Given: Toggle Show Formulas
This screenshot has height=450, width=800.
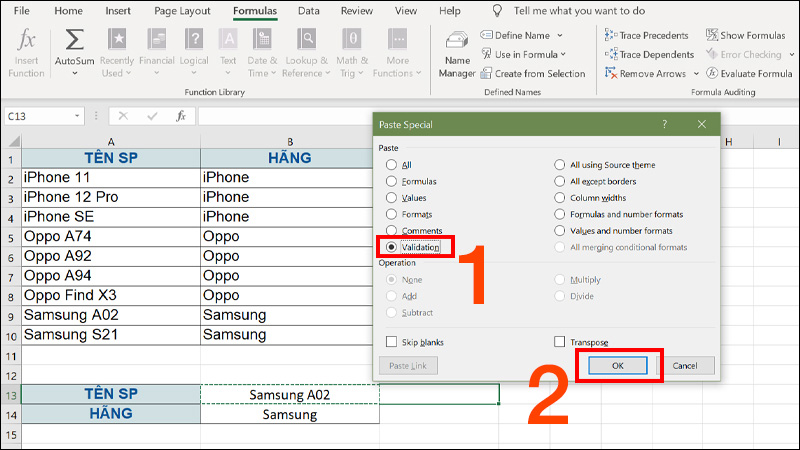Looking at the screenshot, I should point(745,35).
